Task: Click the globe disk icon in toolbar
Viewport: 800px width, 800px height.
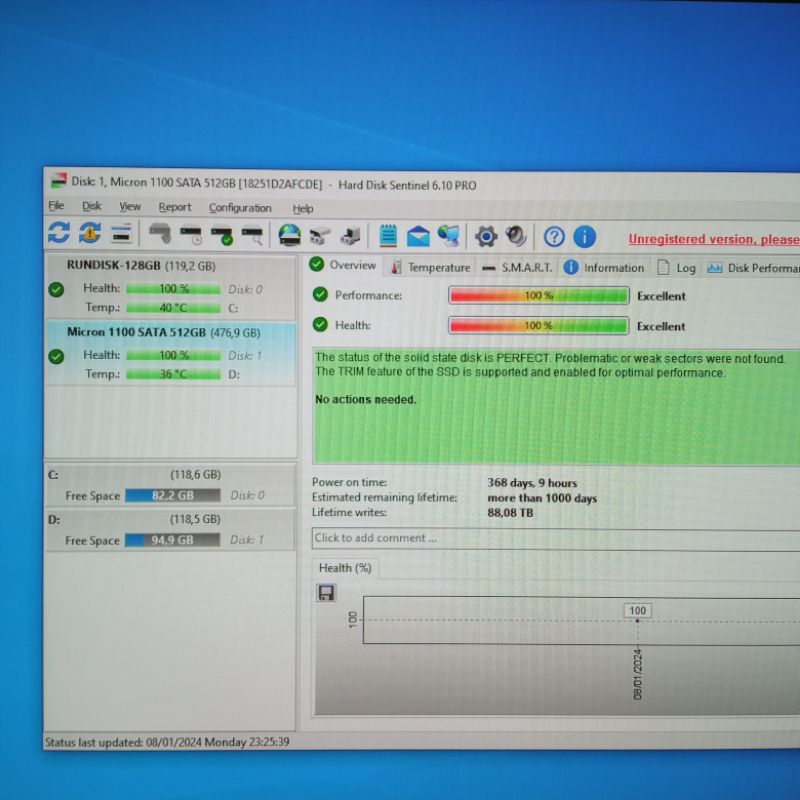Action: (289, 235)
